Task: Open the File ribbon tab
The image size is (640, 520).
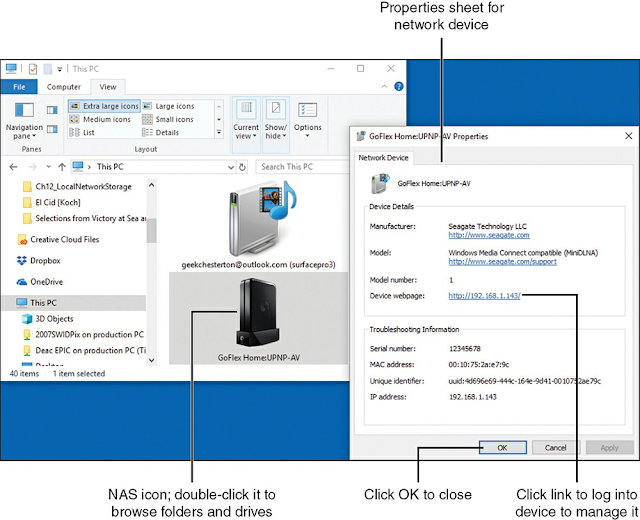Action: (x=19, y=87)
